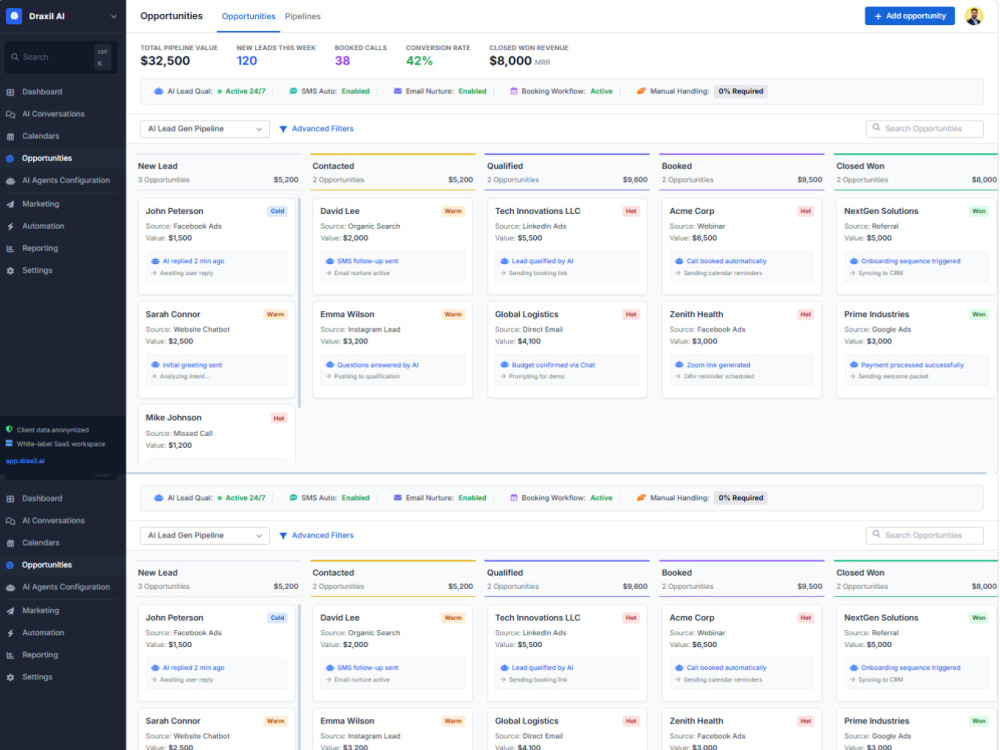Click the $8,000 closed won revenue
Screen dimensions: 1000x750
pos(510,61)
